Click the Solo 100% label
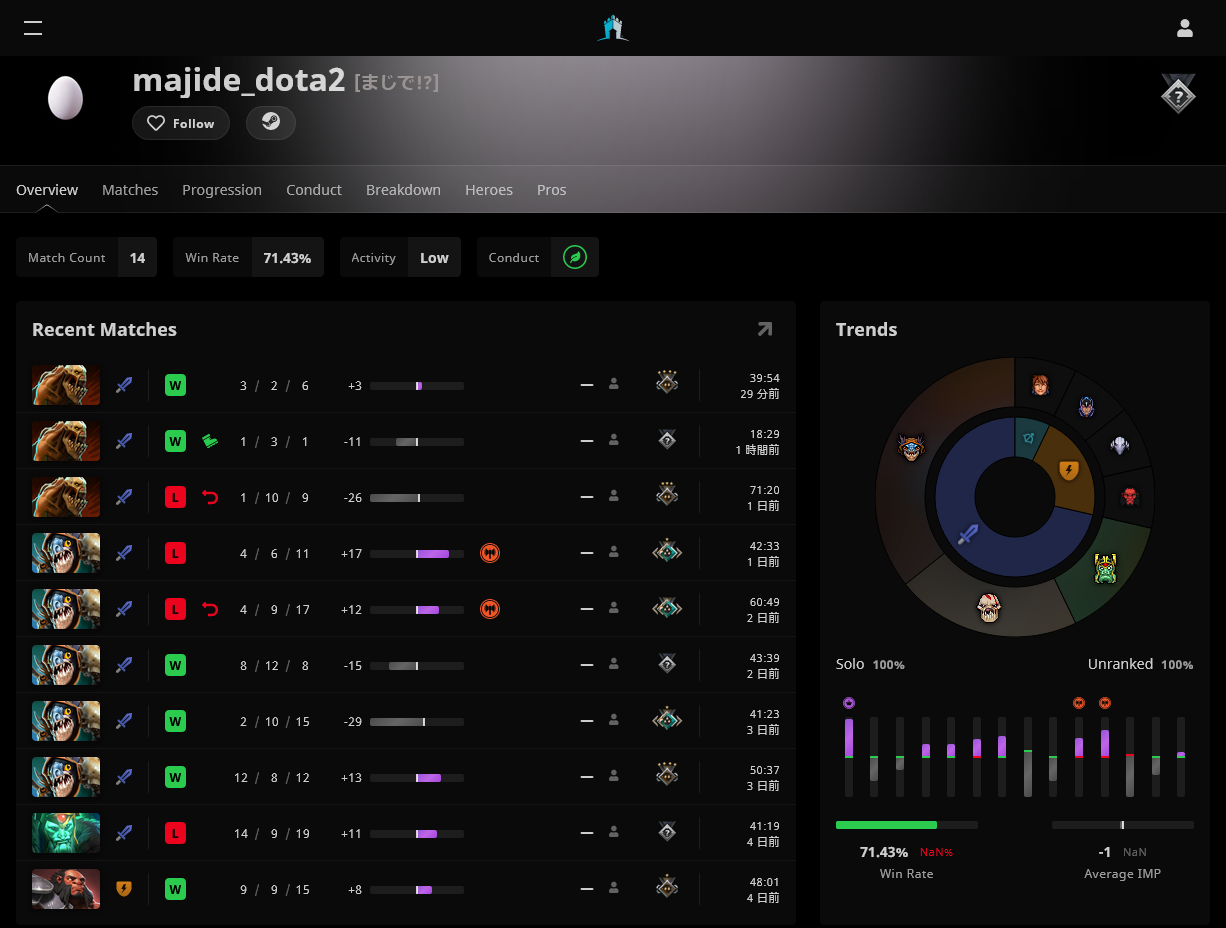Viewport: 1226px width, 928px height. (870, 664)
